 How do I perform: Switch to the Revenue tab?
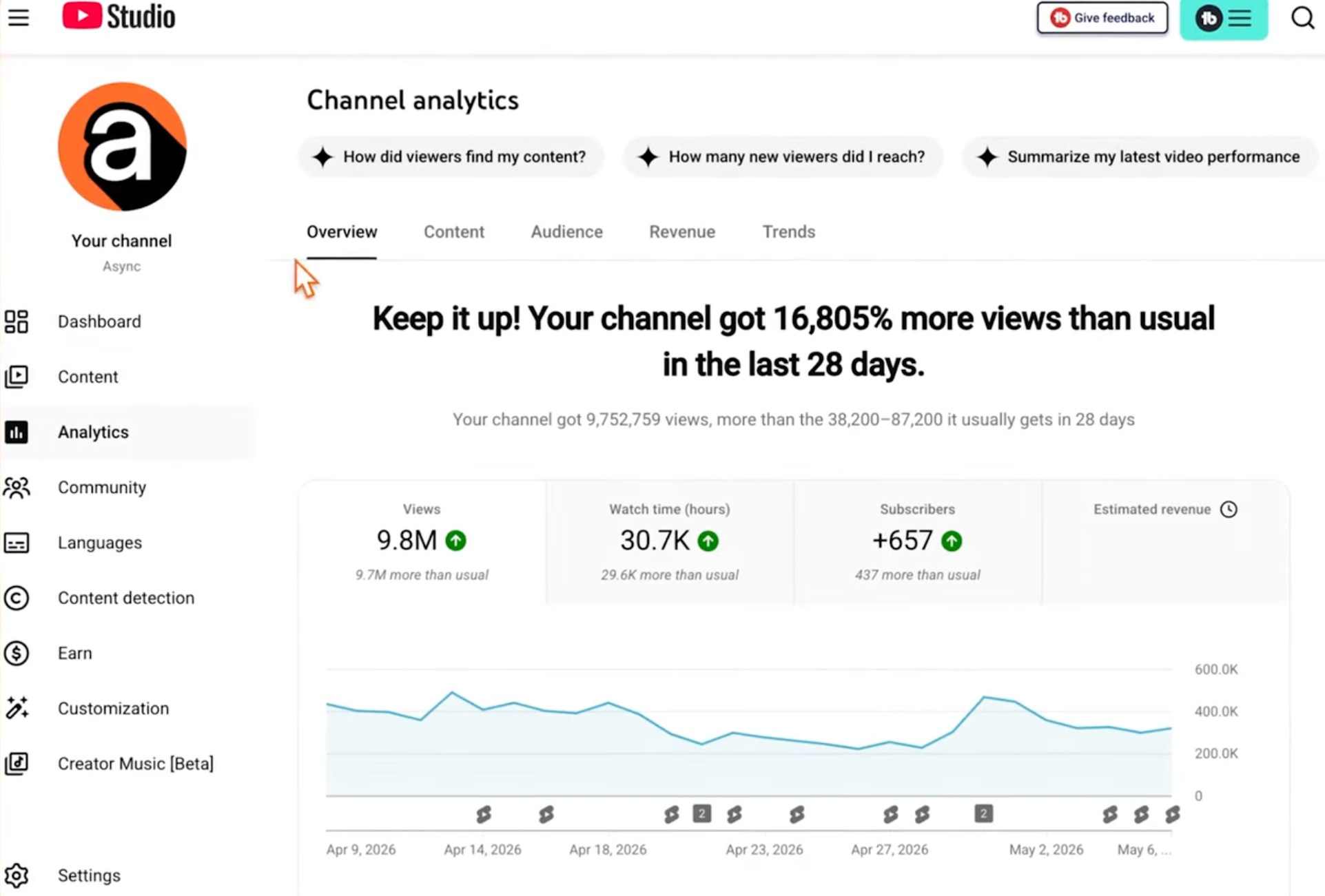[x=682, y=232]
